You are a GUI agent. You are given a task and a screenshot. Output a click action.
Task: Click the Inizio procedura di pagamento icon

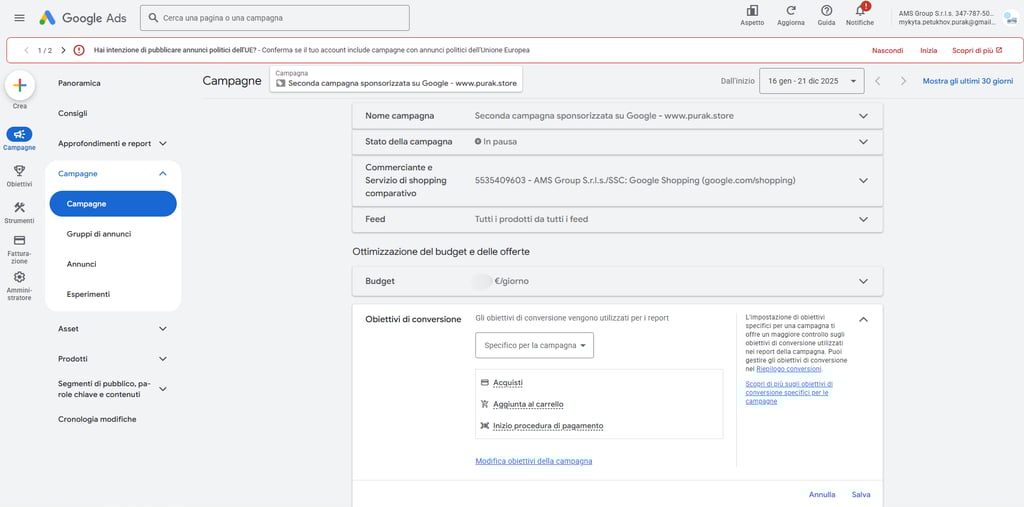(485, 426)
